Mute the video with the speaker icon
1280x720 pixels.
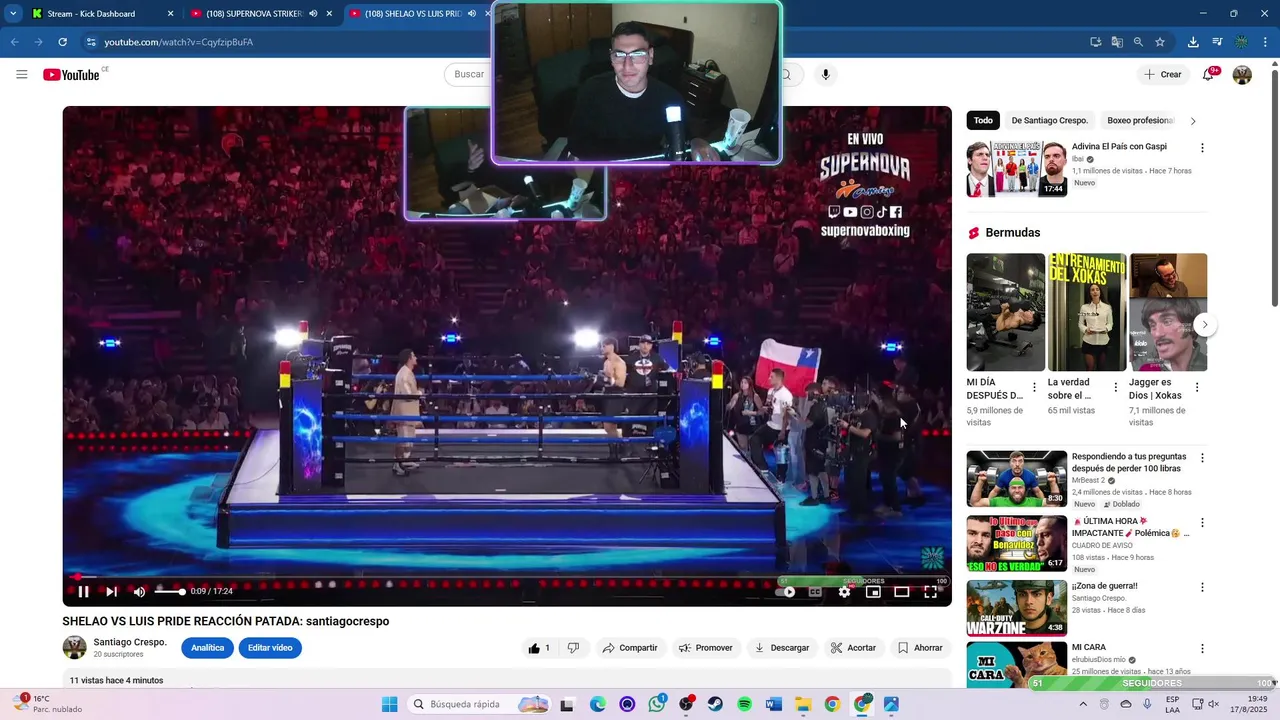coord(139,592)
